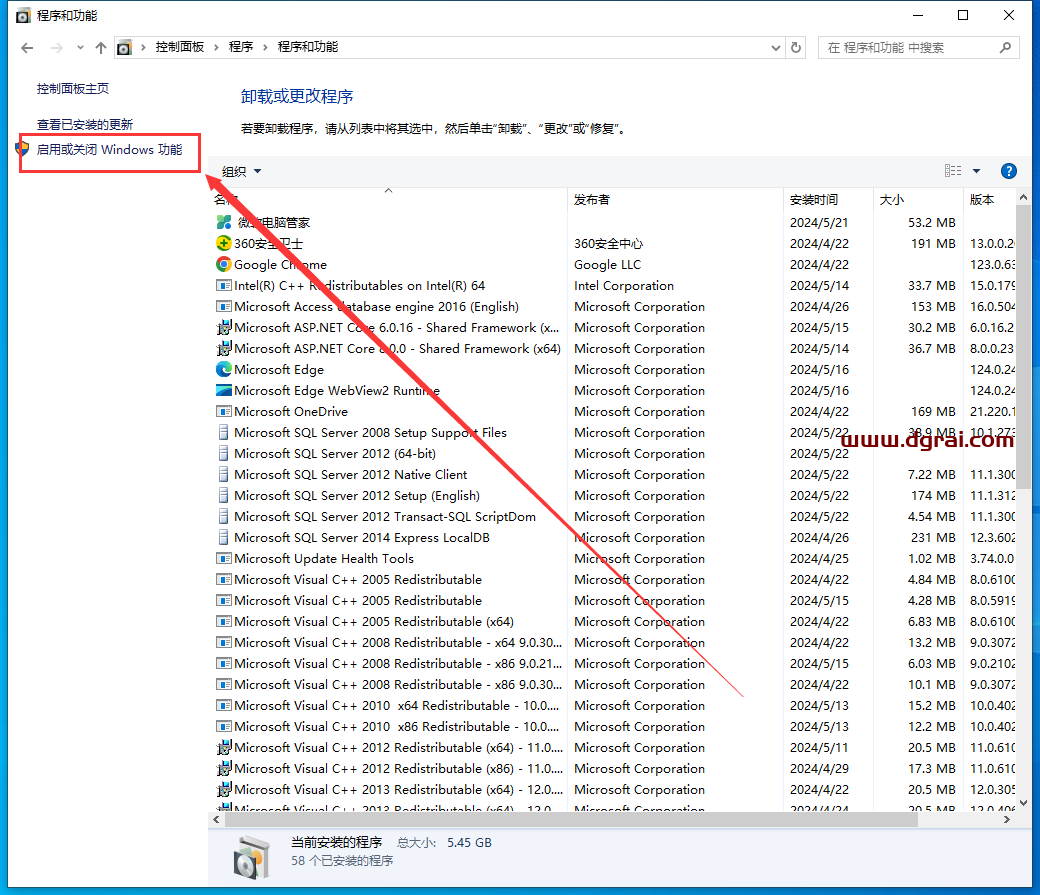
Task: Click install date 2024/5/21
Action: click(819, 222)
